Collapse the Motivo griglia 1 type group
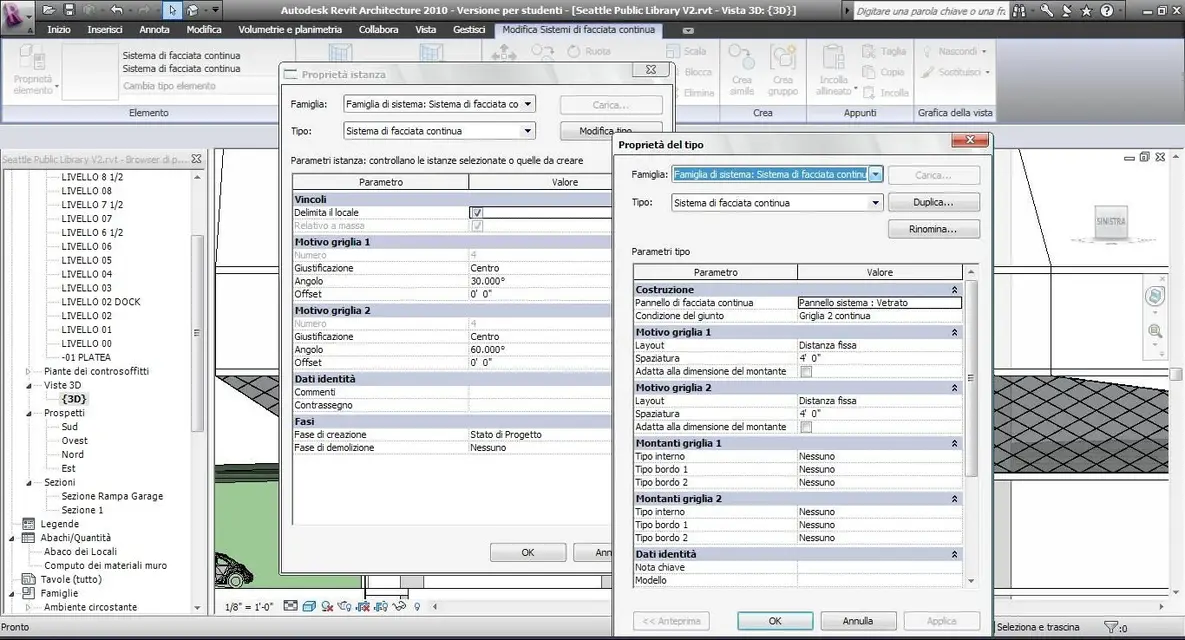 coord(954,332)
